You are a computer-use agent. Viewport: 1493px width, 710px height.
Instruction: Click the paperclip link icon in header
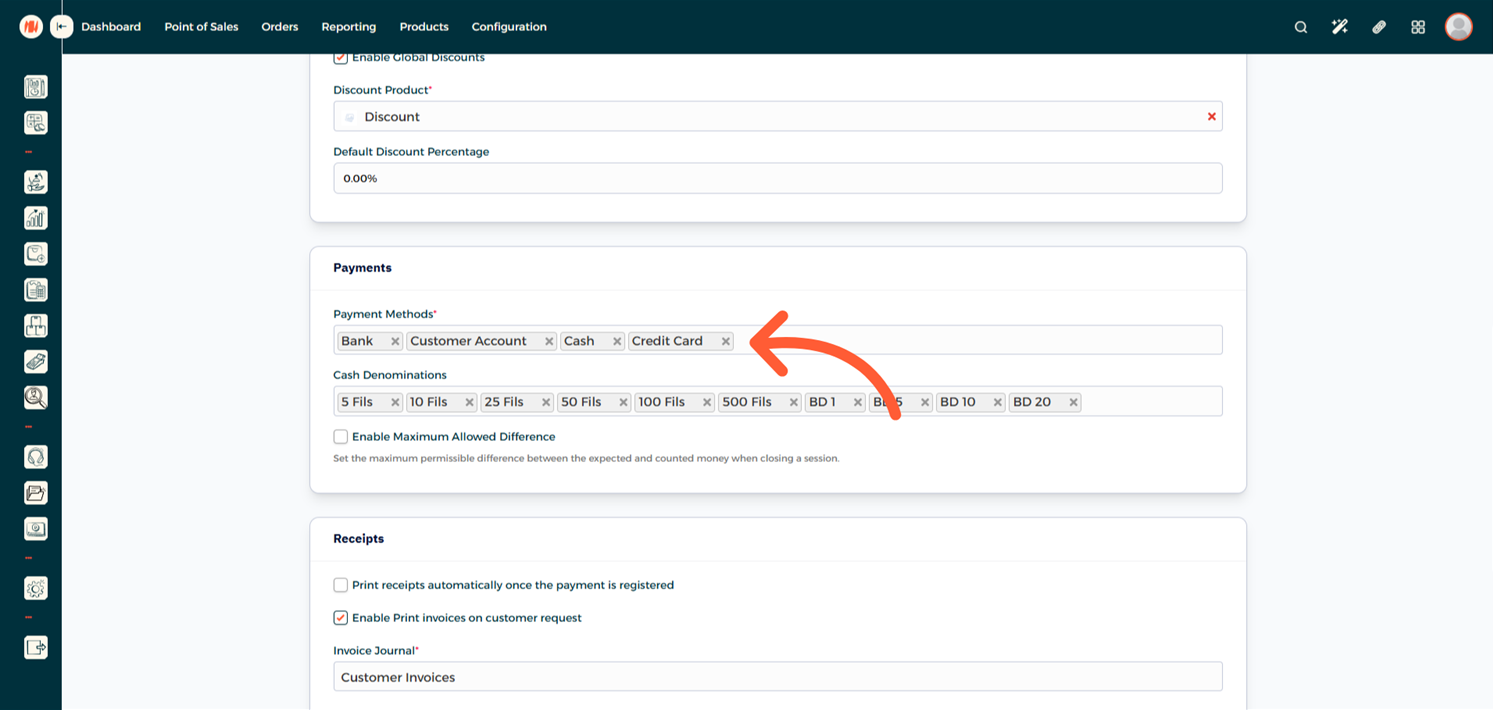point(1379,27)
